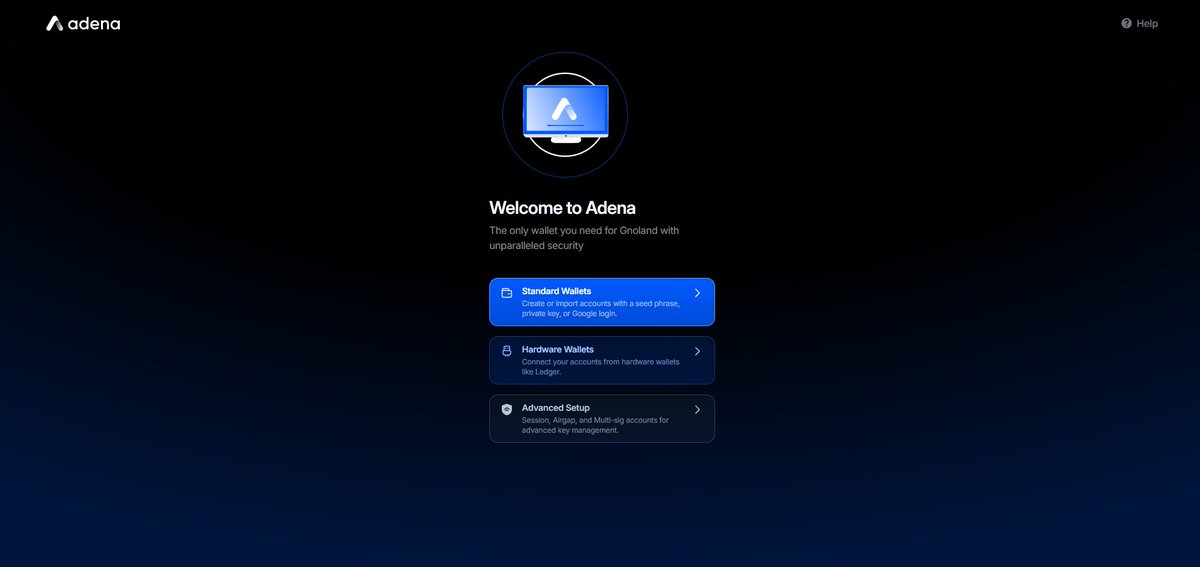The image size is (1200, 567).
Task: Click the Hardware Wallets chevron arrow
Action: click(697, 351)
